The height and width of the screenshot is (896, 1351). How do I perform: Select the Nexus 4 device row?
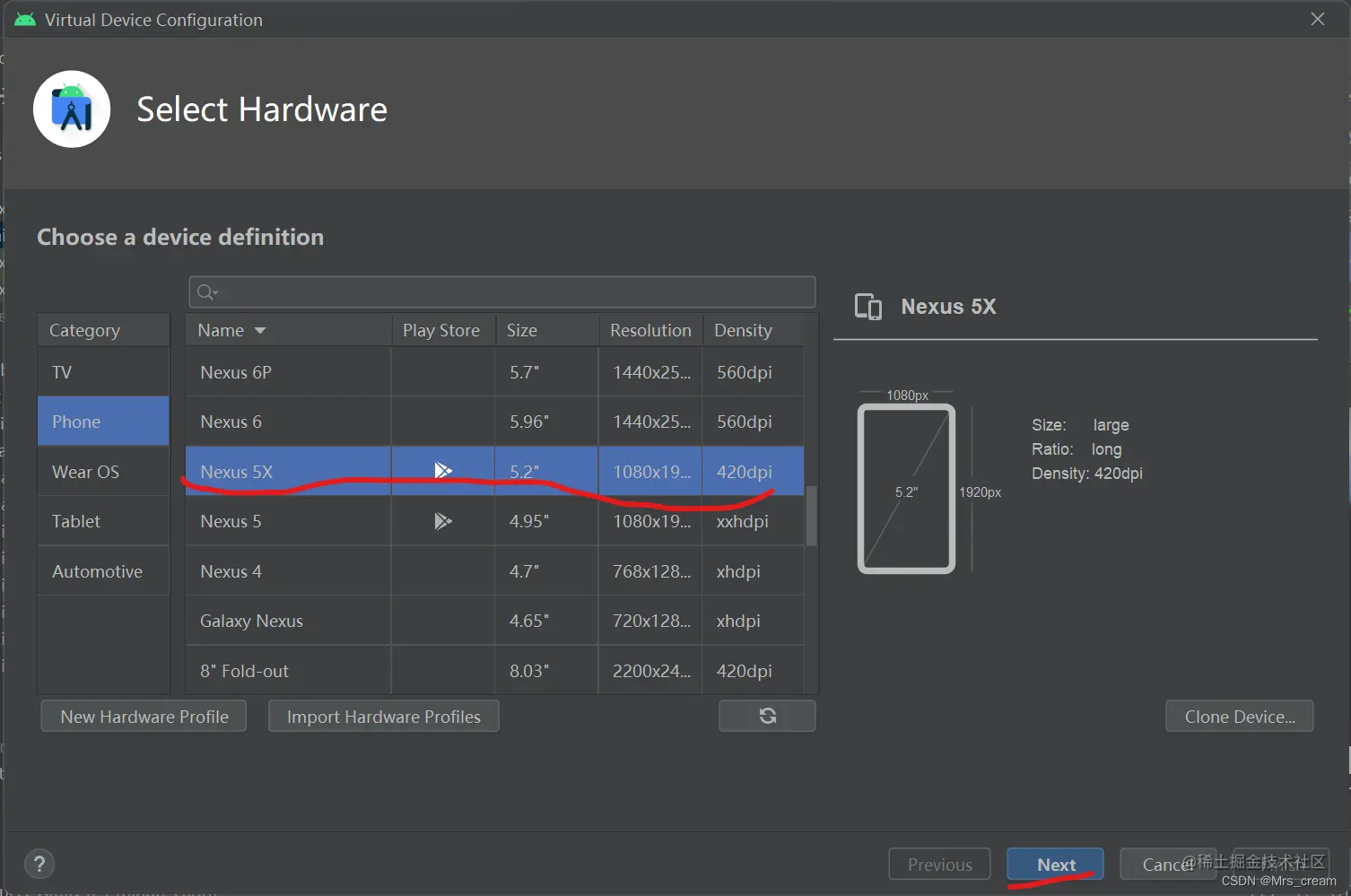coord(494,571)
